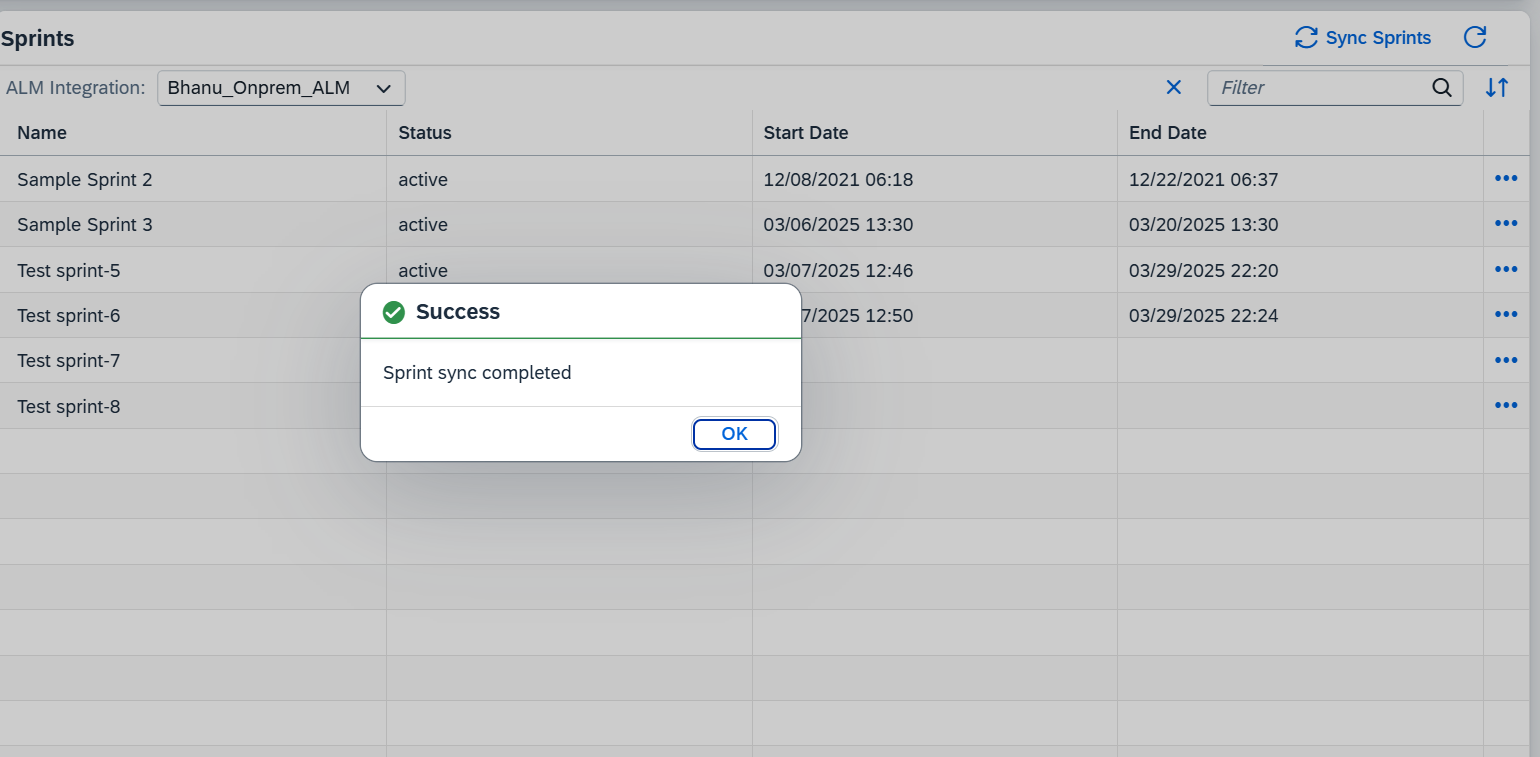This screenshot has width=1540, height=757.
Task: Open the sort options icon
Action: [x=1497, y=88]
